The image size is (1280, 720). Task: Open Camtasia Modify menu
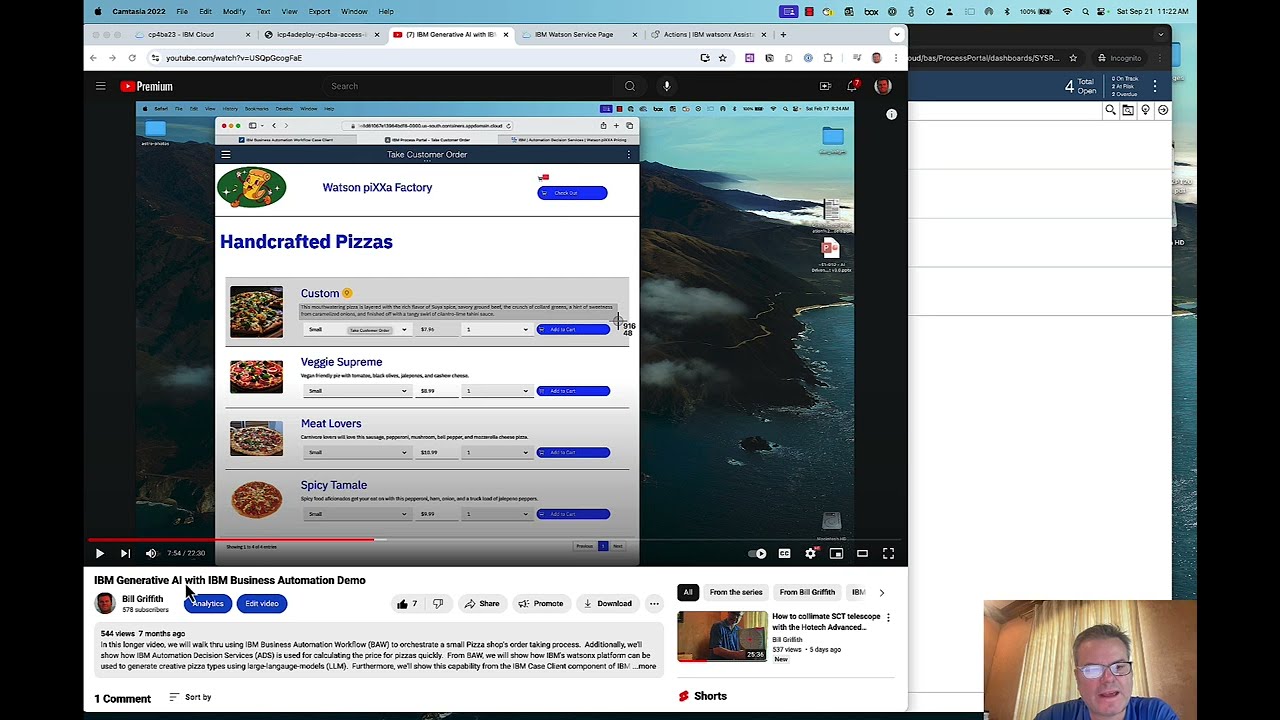234,11
